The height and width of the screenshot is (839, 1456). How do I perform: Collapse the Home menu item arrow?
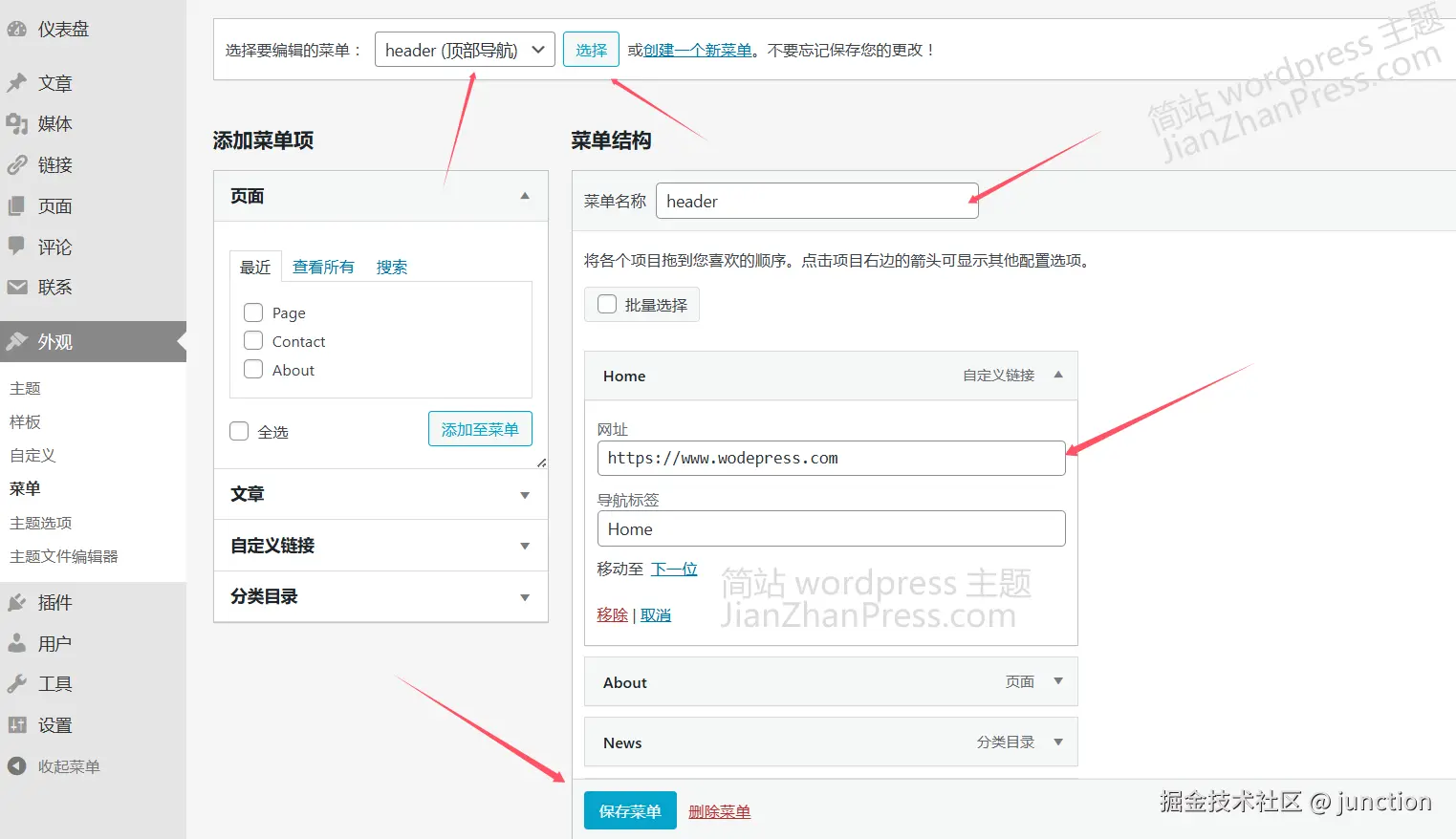[x=1058, y=376]
